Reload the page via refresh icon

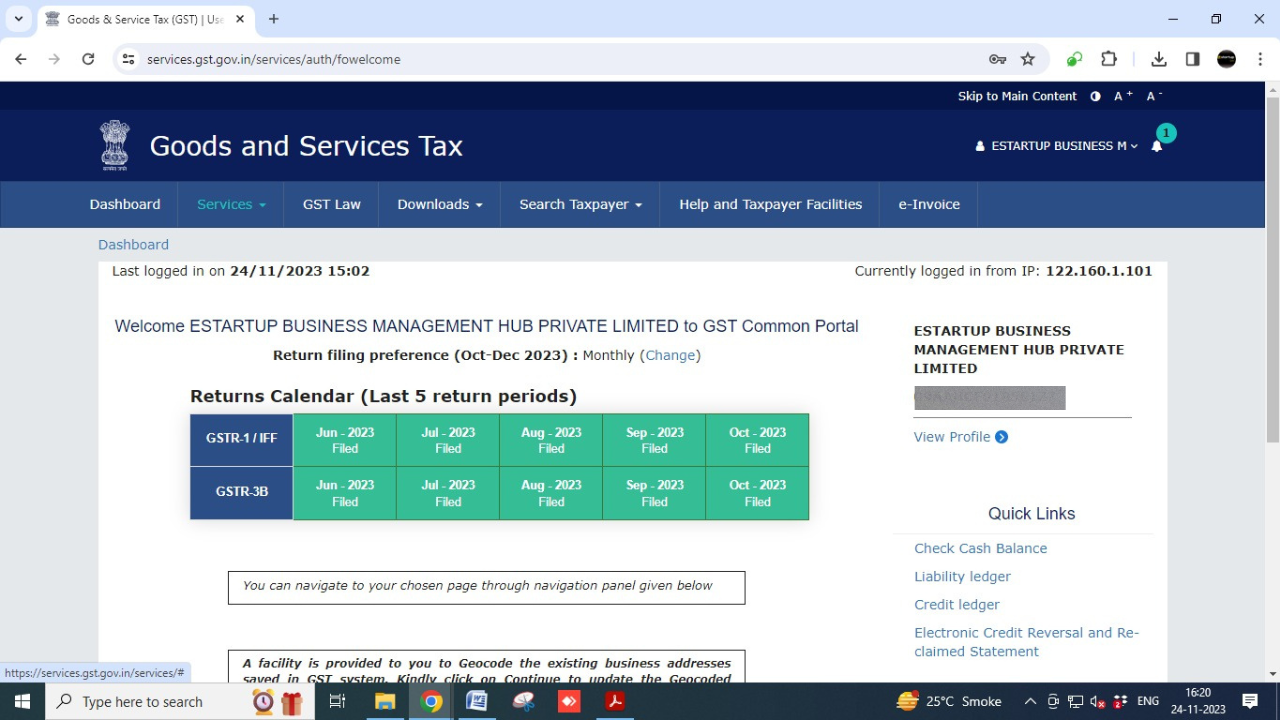[x=88, y=59]
